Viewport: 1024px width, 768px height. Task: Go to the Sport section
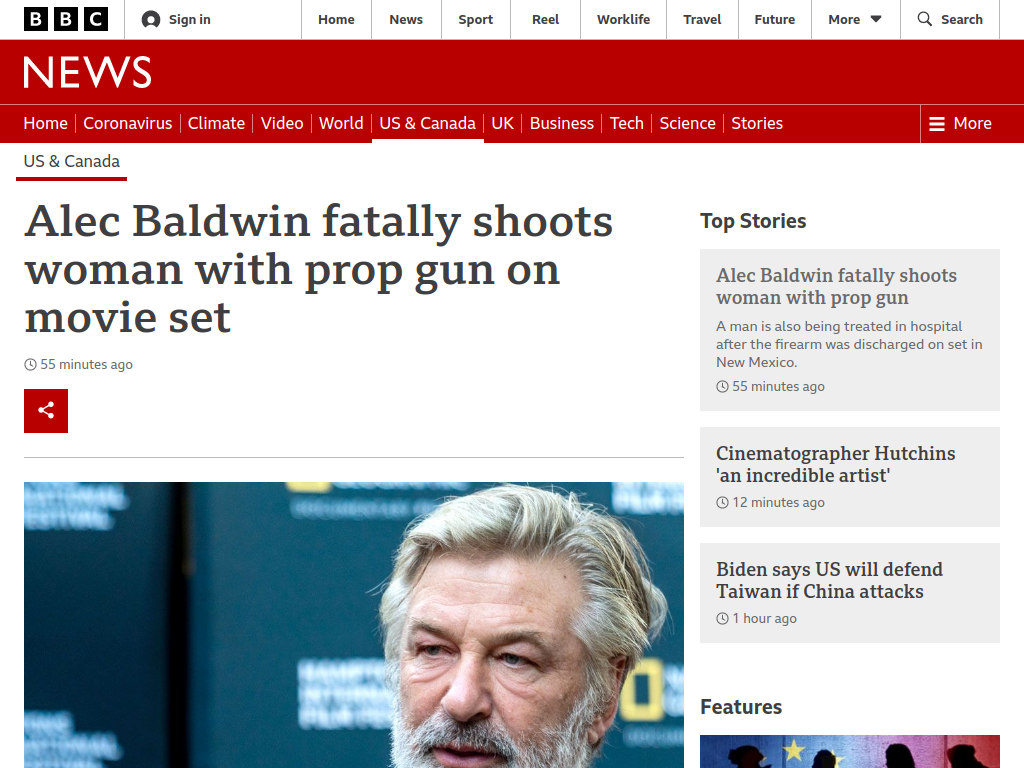[475, 20]
